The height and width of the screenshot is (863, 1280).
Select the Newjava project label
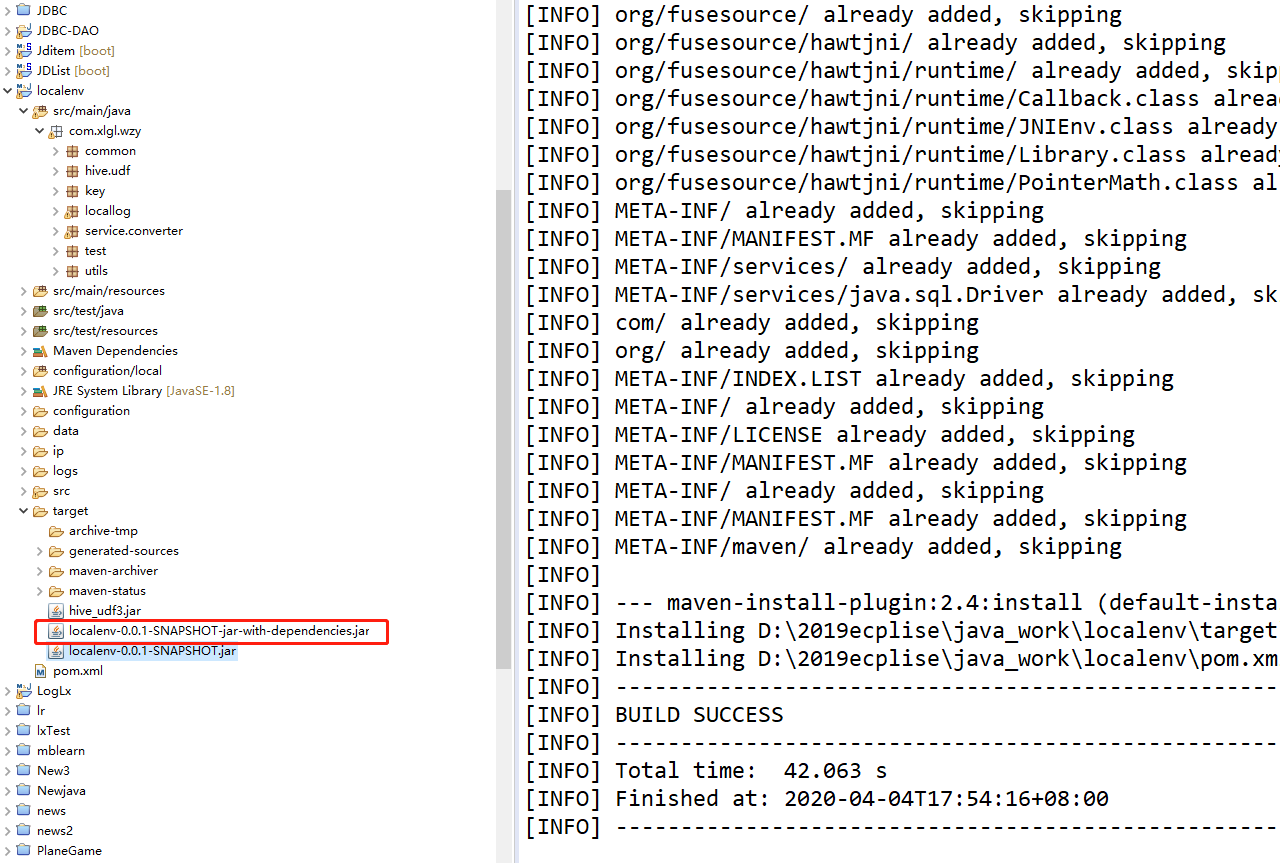tap(61, 790)
